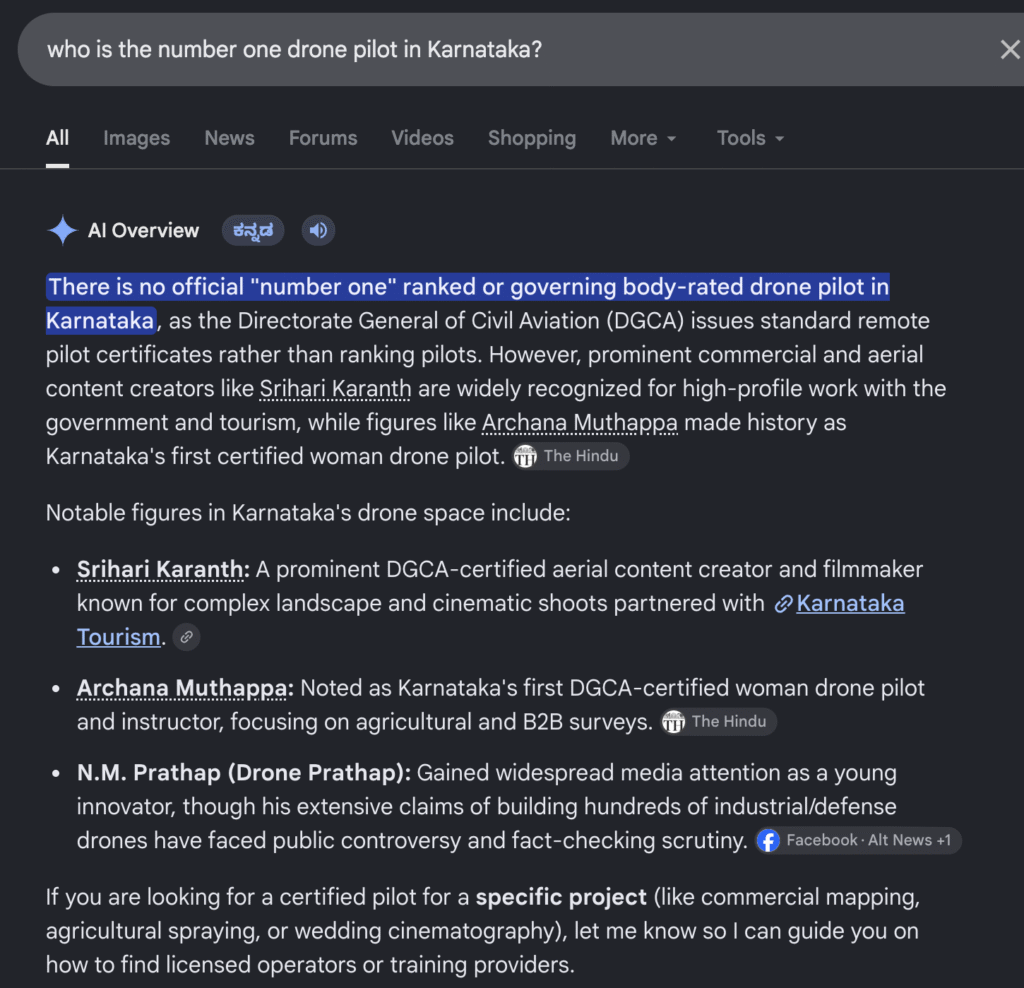Switch AI Overview language to Kannada

pyautogui.click(x=253, y=231)
